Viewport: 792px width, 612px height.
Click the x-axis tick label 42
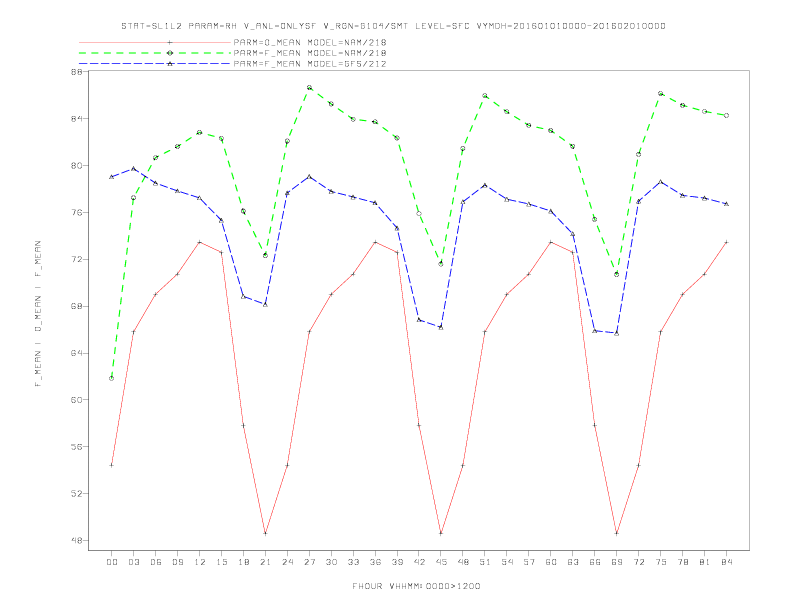point(419,562)
